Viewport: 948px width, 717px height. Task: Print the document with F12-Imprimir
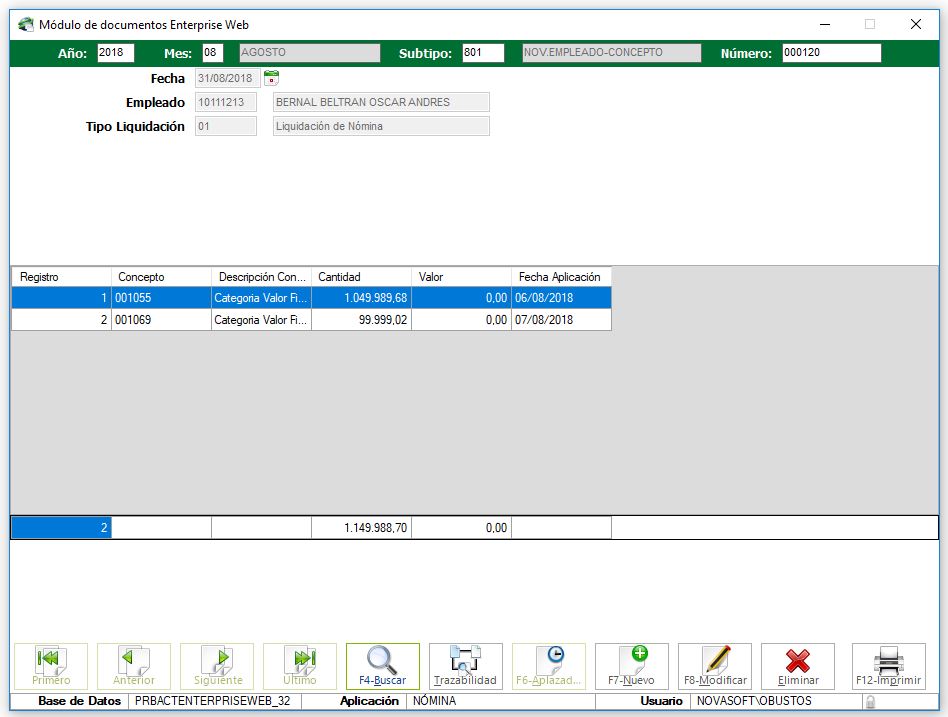coord(889,666)
